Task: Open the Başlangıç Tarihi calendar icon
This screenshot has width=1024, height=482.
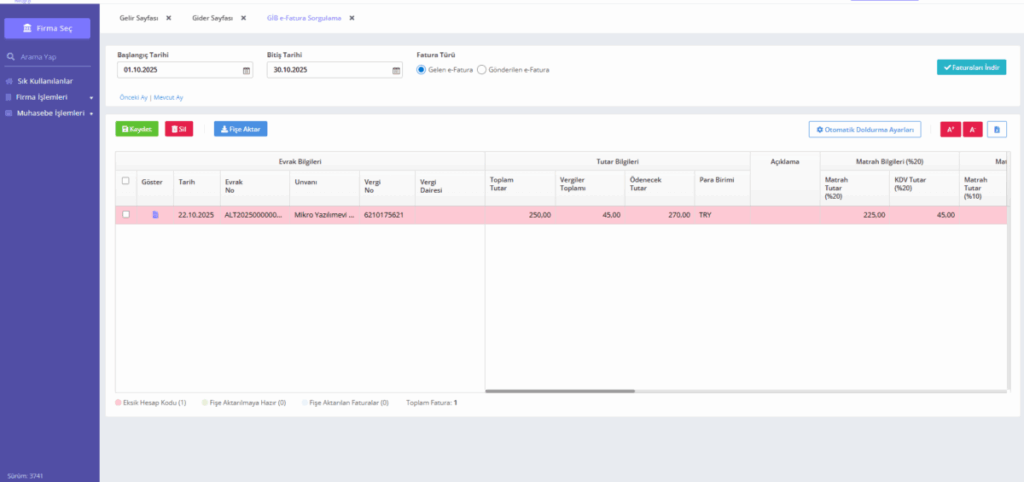Action: (x=246, y=71)
